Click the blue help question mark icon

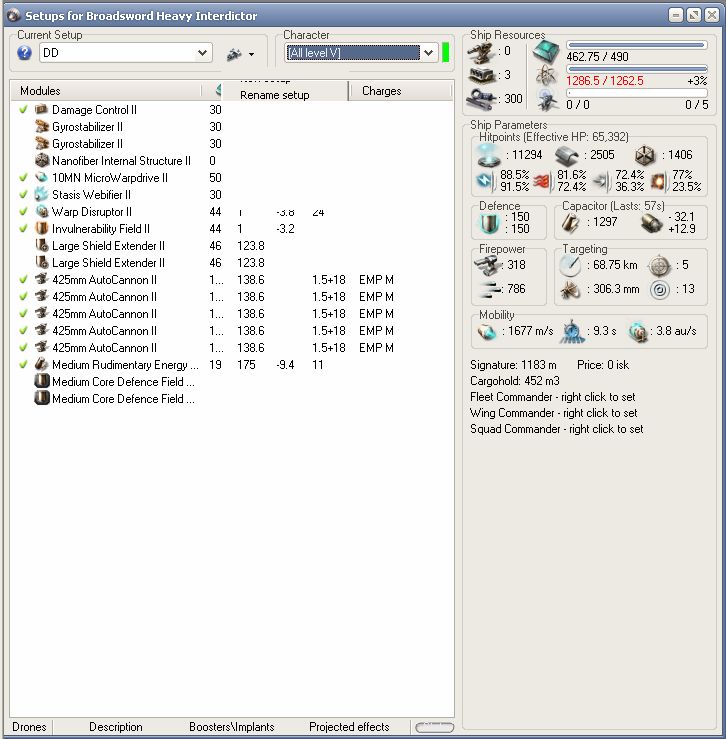25,53
